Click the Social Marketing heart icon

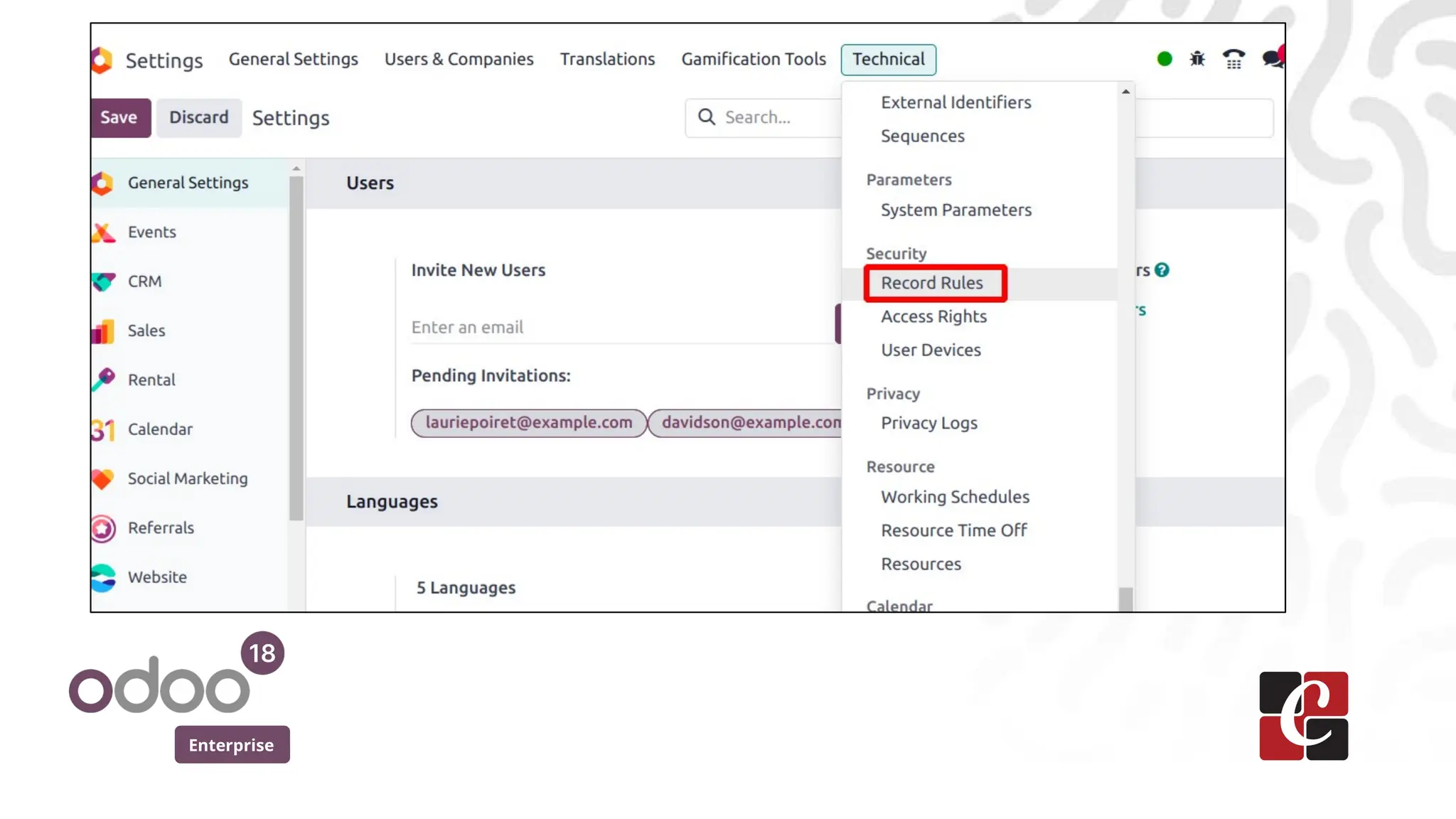(x=104, y=478)
